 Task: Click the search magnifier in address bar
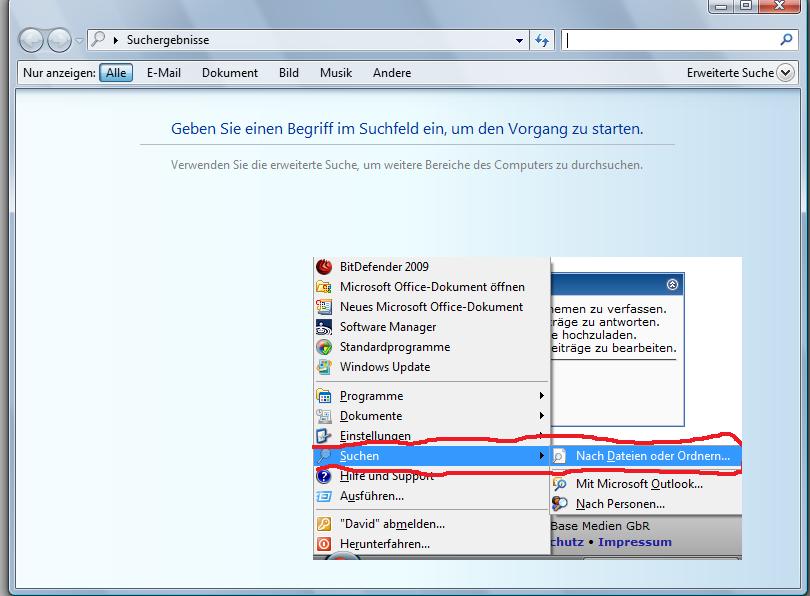(x=98, y=39)
